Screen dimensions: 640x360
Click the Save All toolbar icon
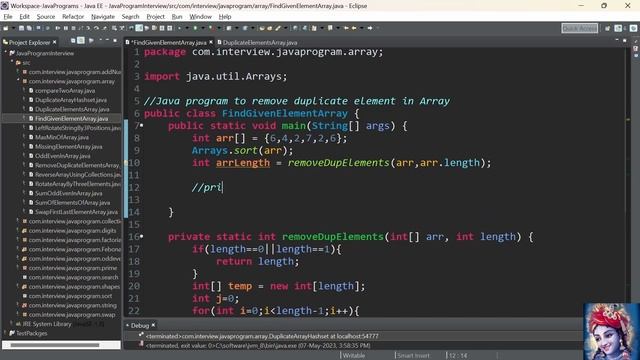[x=29, y=28]
